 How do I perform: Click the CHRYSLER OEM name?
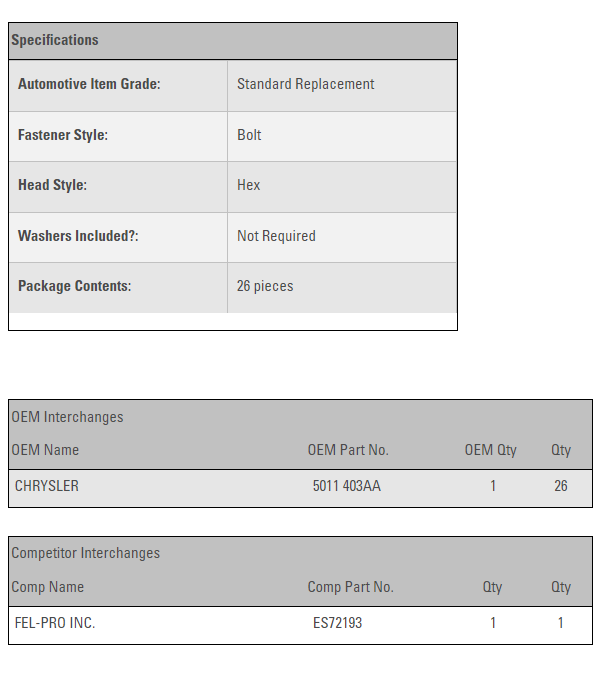coord(47,486)
